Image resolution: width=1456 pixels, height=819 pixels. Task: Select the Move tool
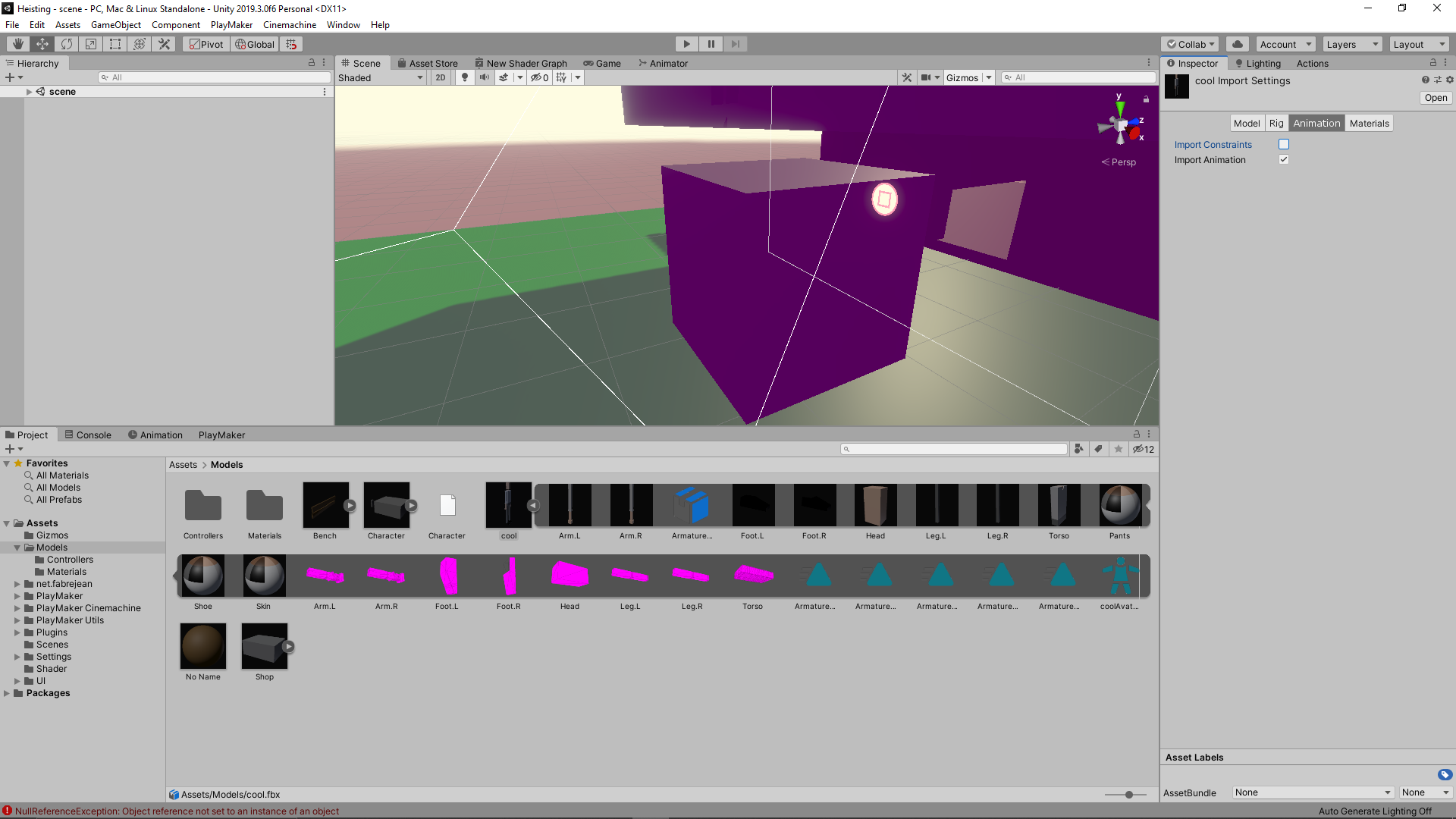point(42,44)
